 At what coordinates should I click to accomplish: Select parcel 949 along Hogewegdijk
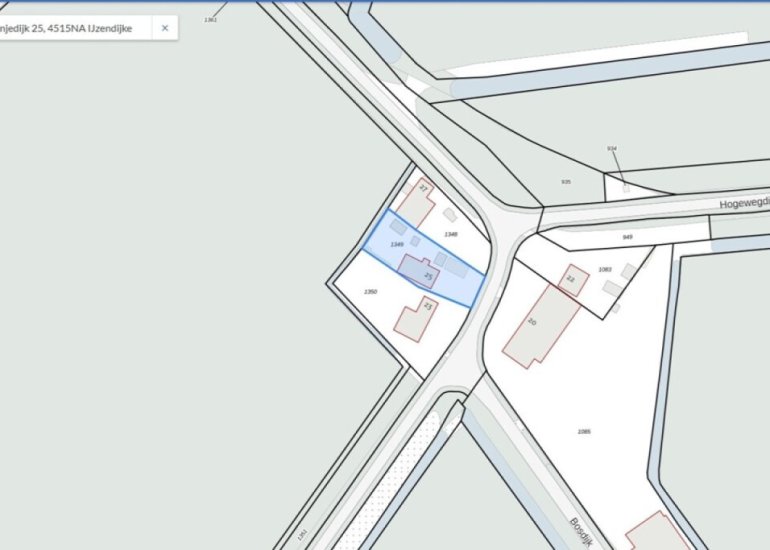click(x=628, y=237)
